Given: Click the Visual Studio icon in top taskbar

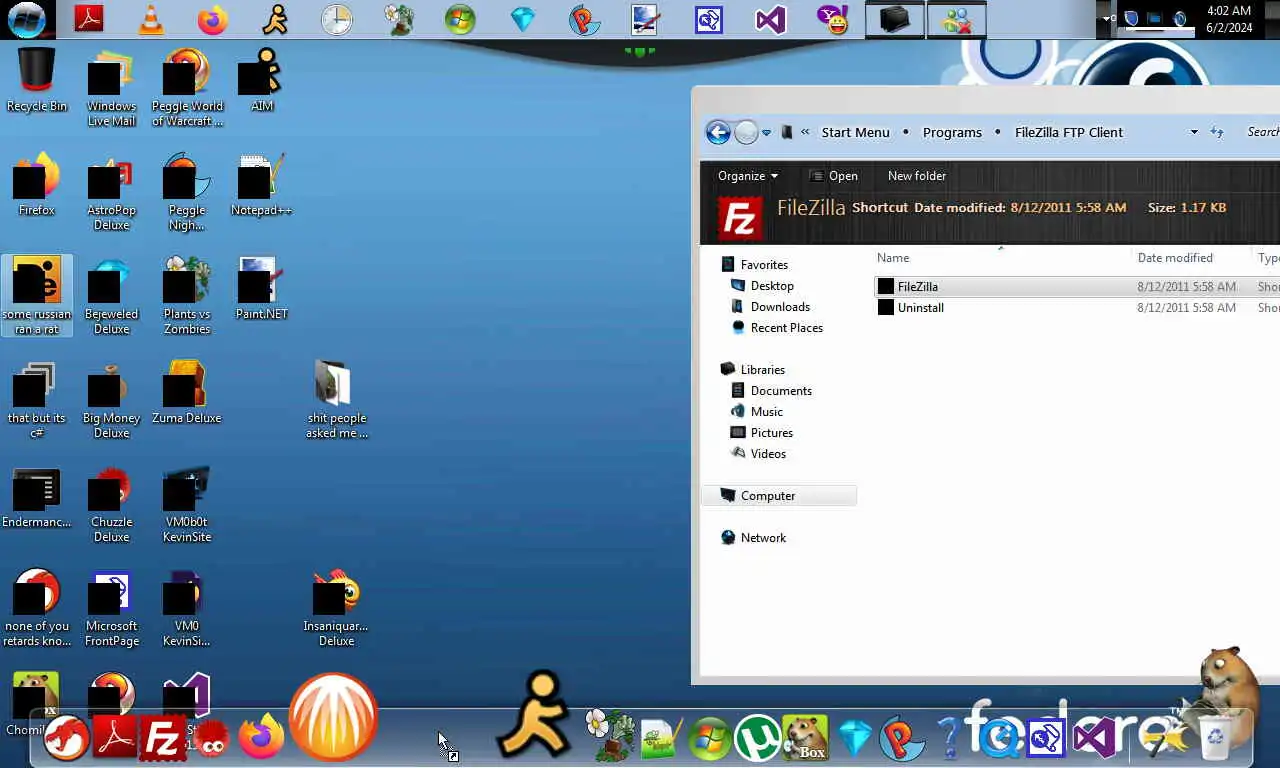Looking at the screenshot, I should [x=771, y=20].
